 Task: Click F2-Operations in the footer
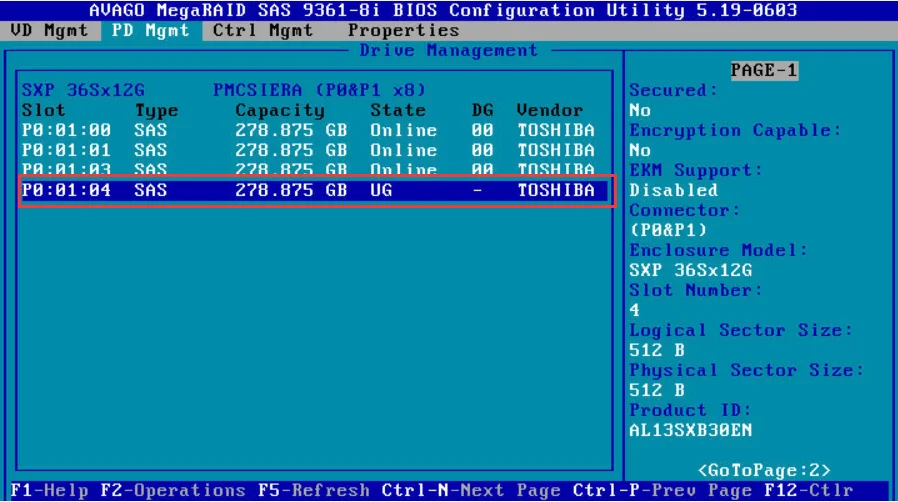tap(173, 491)
